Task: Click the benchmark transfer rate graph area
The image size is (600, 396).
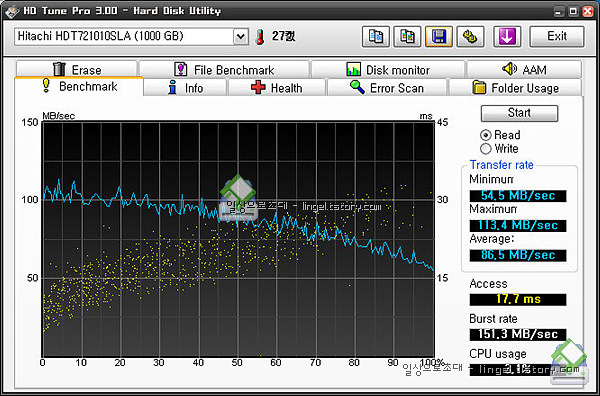Action: pos(238,240)
